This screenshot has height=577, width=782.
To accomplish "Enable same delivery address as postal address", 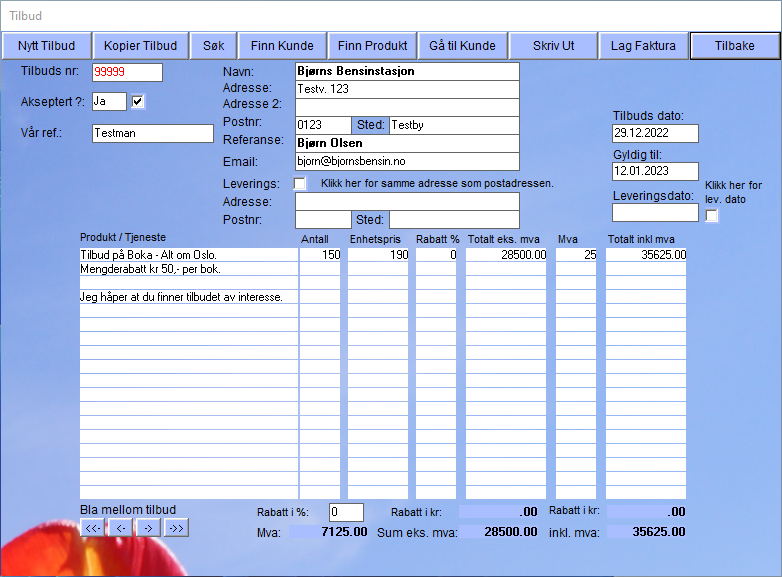I will [300, 183].
